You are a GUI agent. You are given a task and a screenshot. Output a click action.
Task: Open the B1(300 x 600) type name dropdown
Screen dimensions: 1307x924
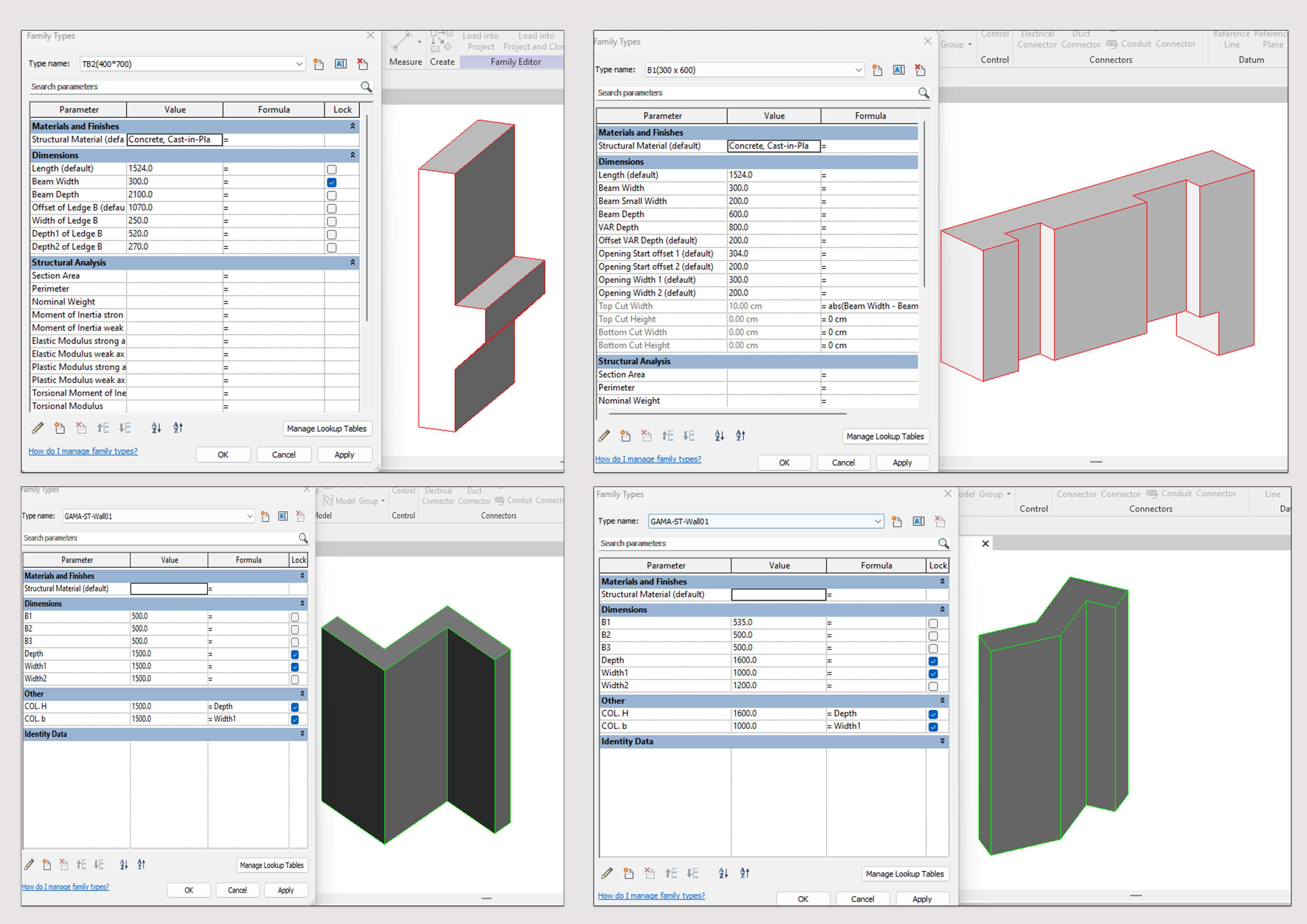[858, 70]
